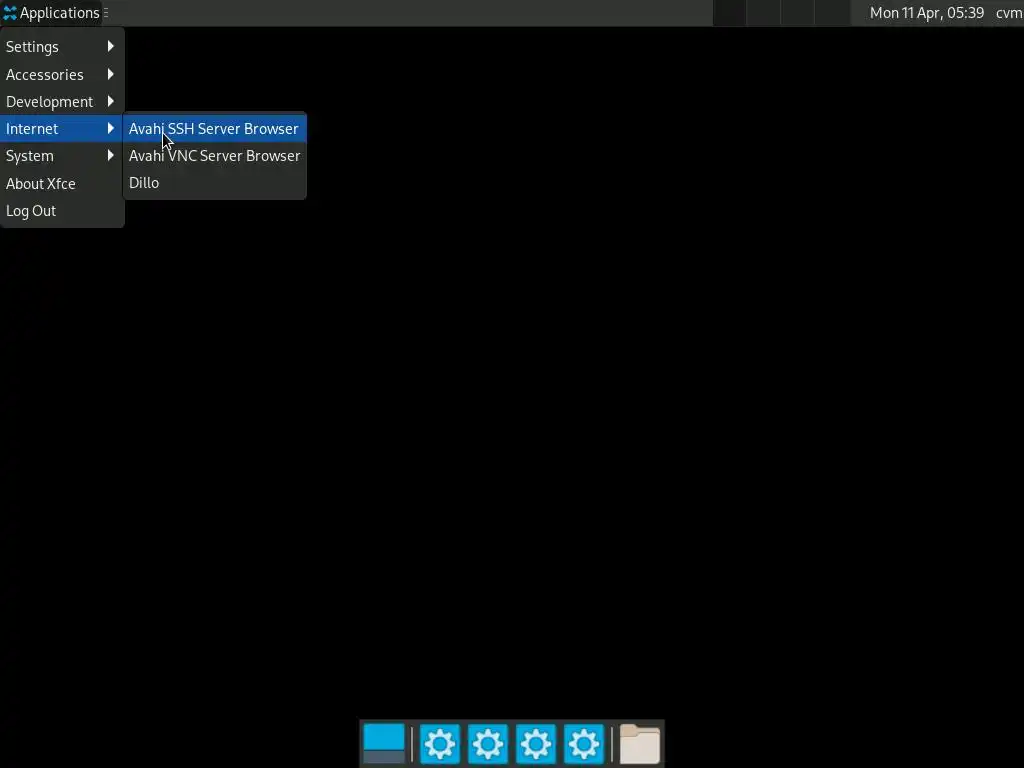
Task: Open the cvm user menu
Action: [1008, 12]
